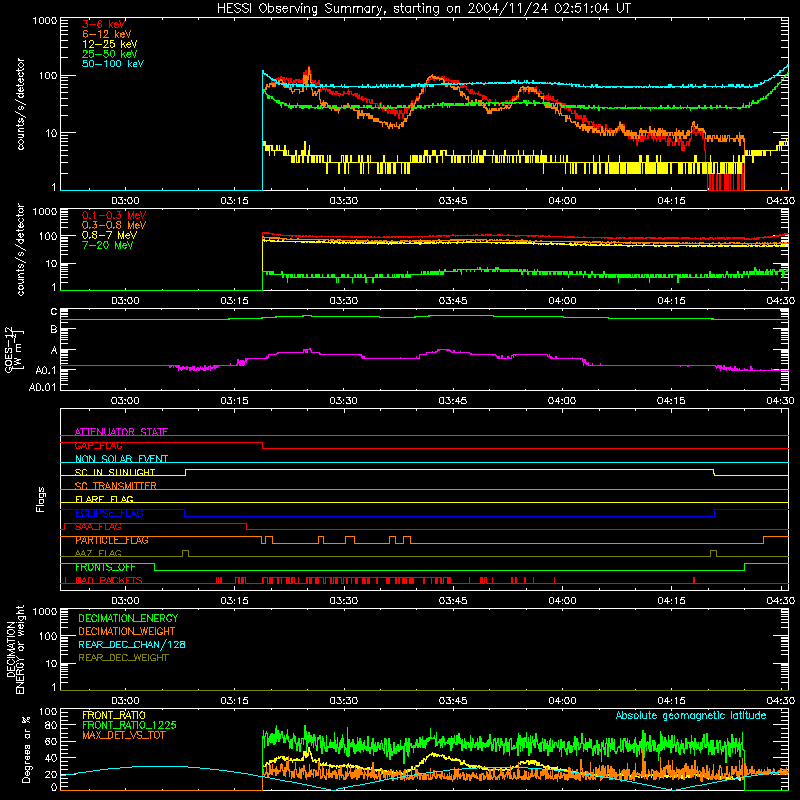Select the 50-100 keV legend label

[x=113, y=64]
